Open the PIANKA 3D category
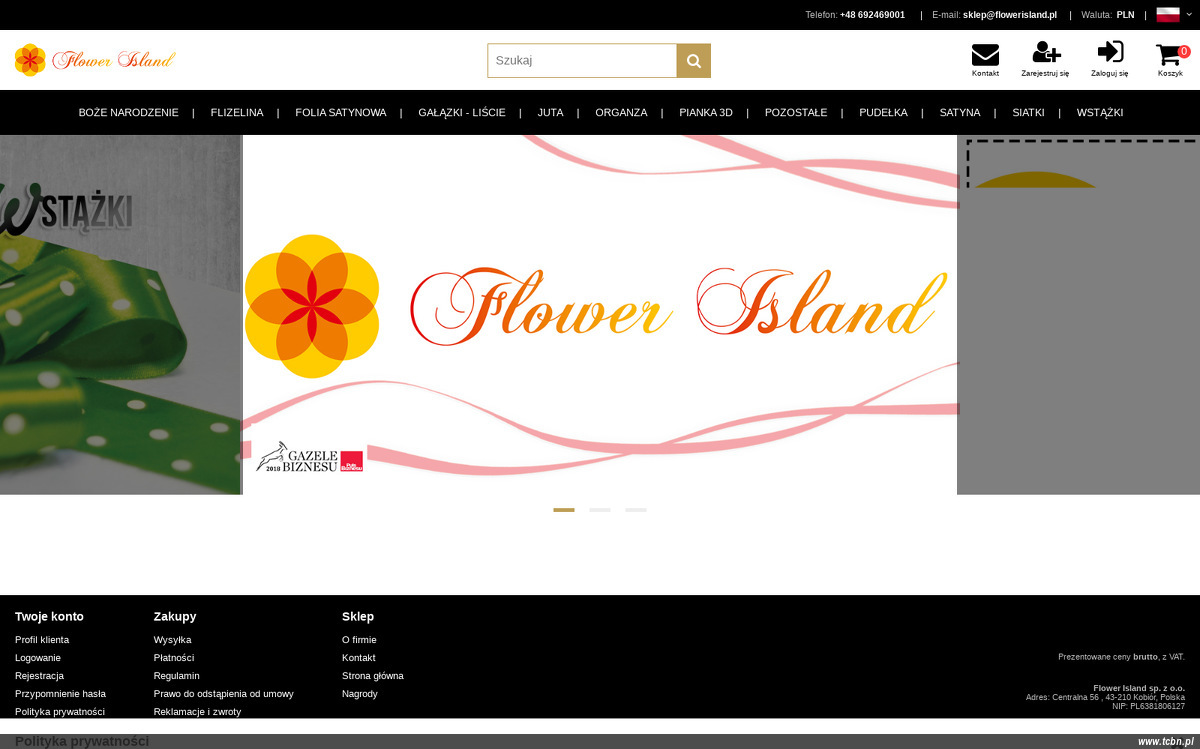 click(x=706, y=113)
